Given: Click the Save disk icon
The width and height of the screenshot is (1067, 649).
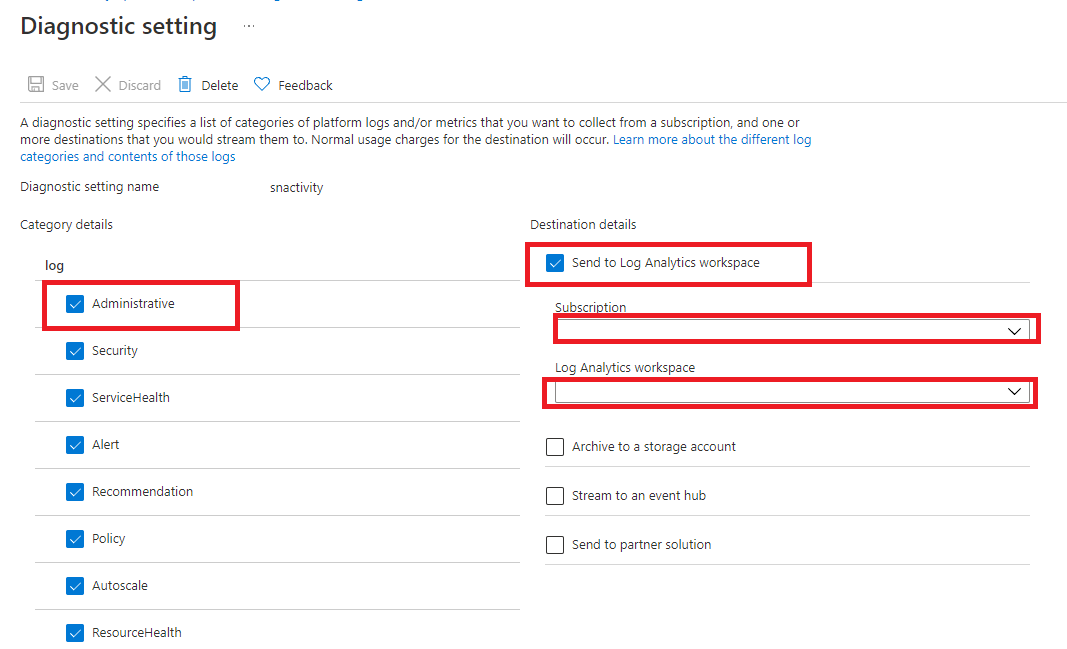Looking at the screenshot, I should (36, 85).
